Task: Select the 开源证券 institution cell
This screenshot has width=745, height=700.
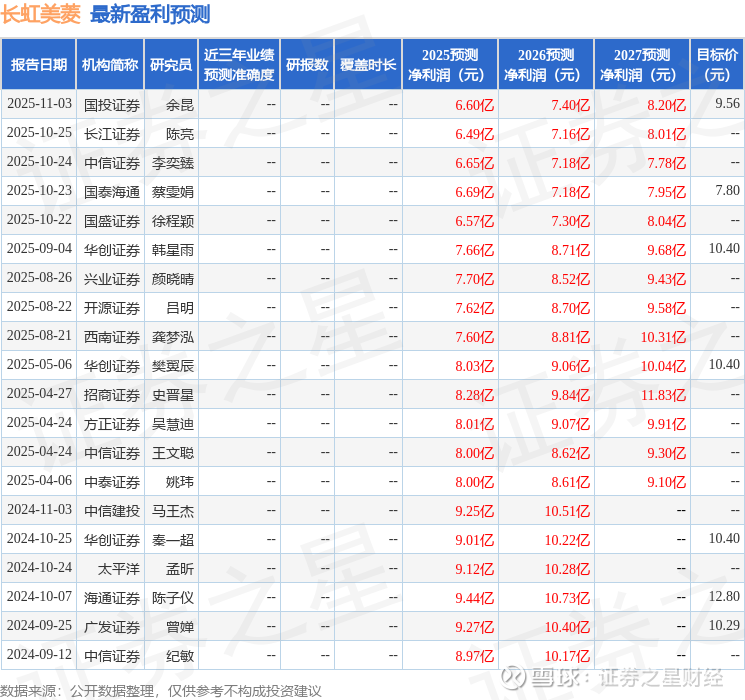Action: point(112,308)
